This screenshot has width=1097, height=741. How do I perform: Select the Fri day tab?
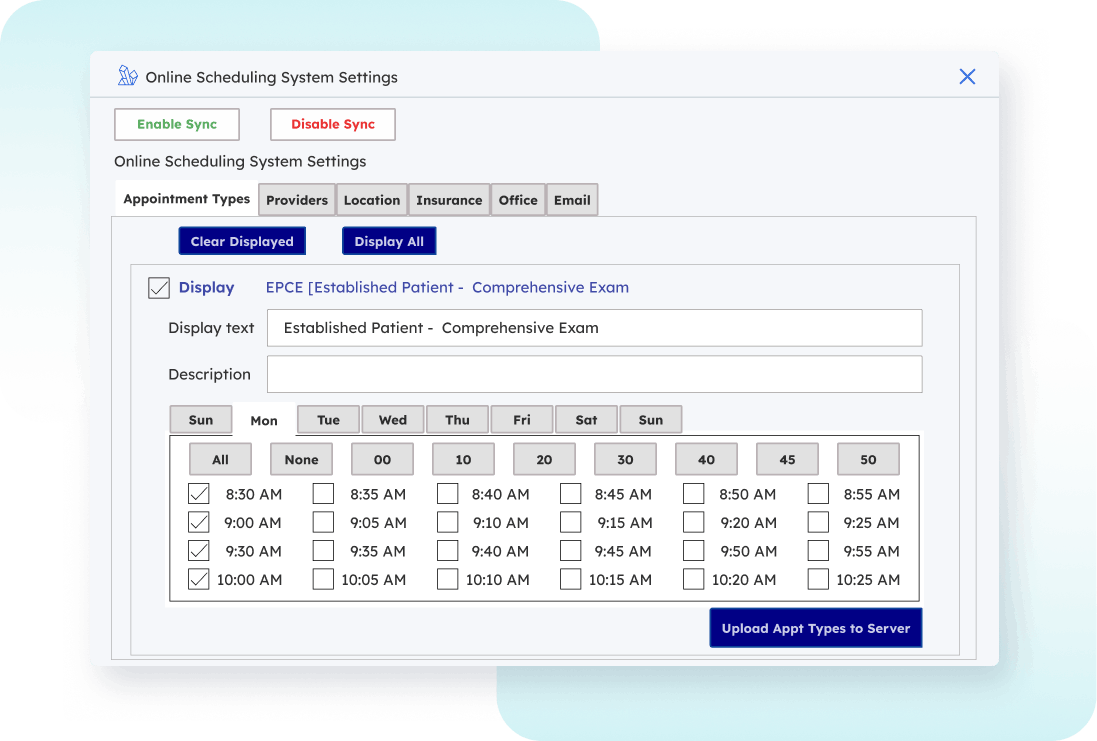(x=522, y=420)
